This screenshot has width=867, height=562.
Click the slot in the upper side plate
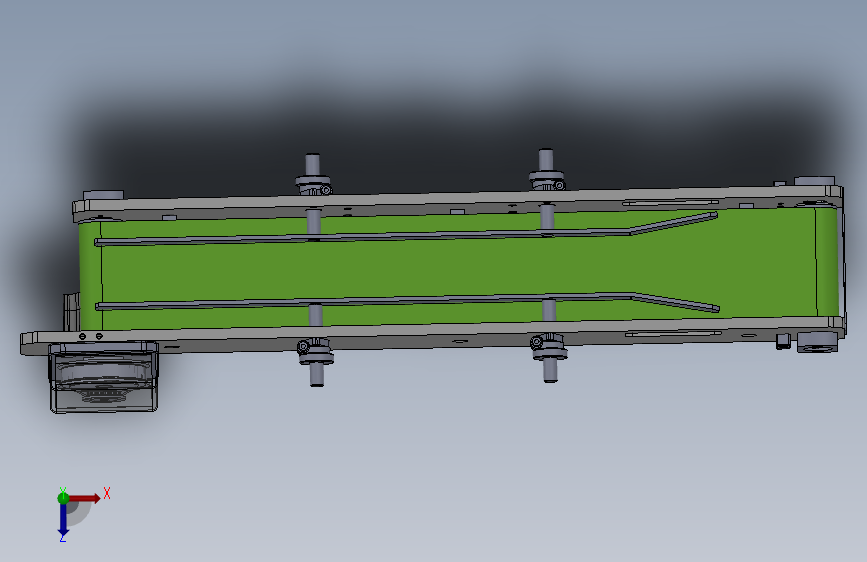point(670,202)
